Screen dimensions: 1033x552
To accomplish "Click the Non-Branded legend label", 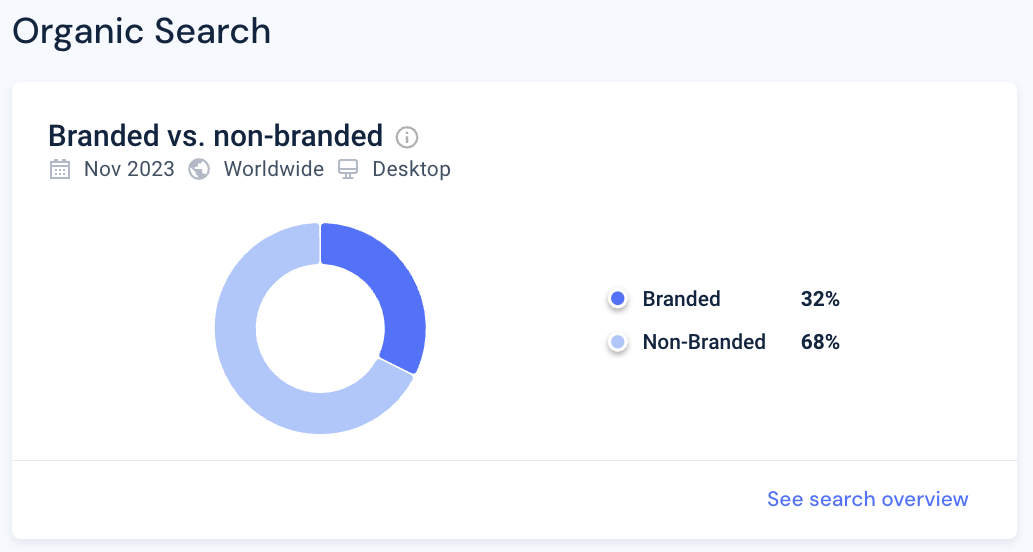I will 704,342.
